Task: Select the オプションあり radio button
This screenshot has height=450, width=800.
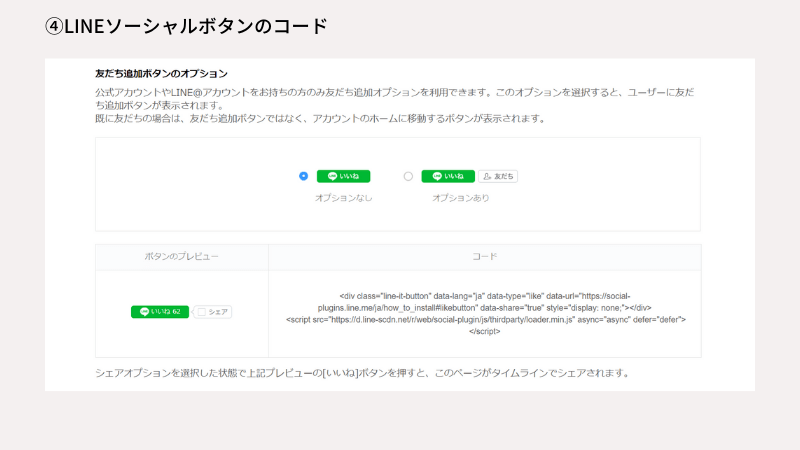Action: [x=408, y=177]
